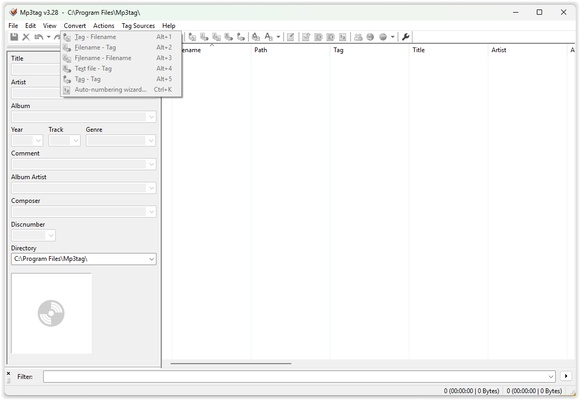Click the Save tag floppy disk icon

coord(14,37)
